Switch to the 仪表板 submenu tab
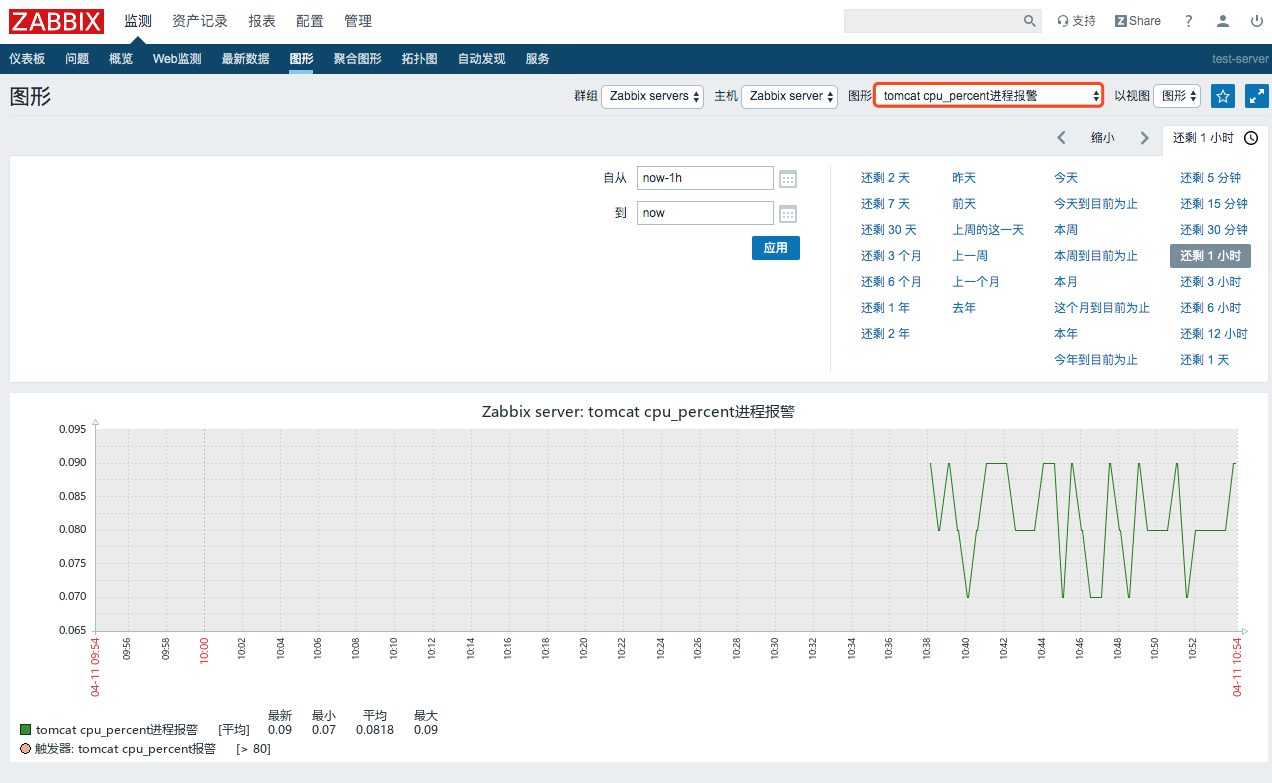 (x=27, y=59)
